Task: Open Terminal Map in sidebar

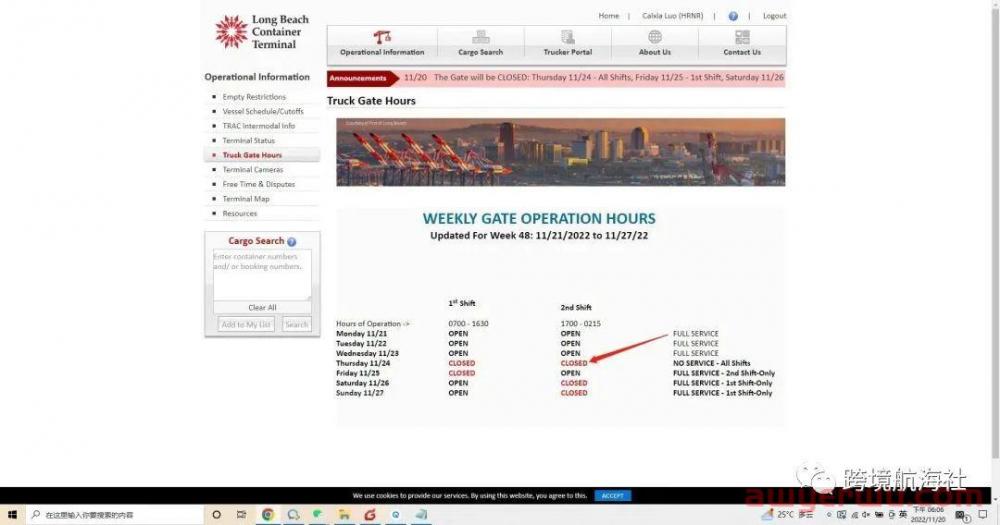Action: [x=246, y=199]
